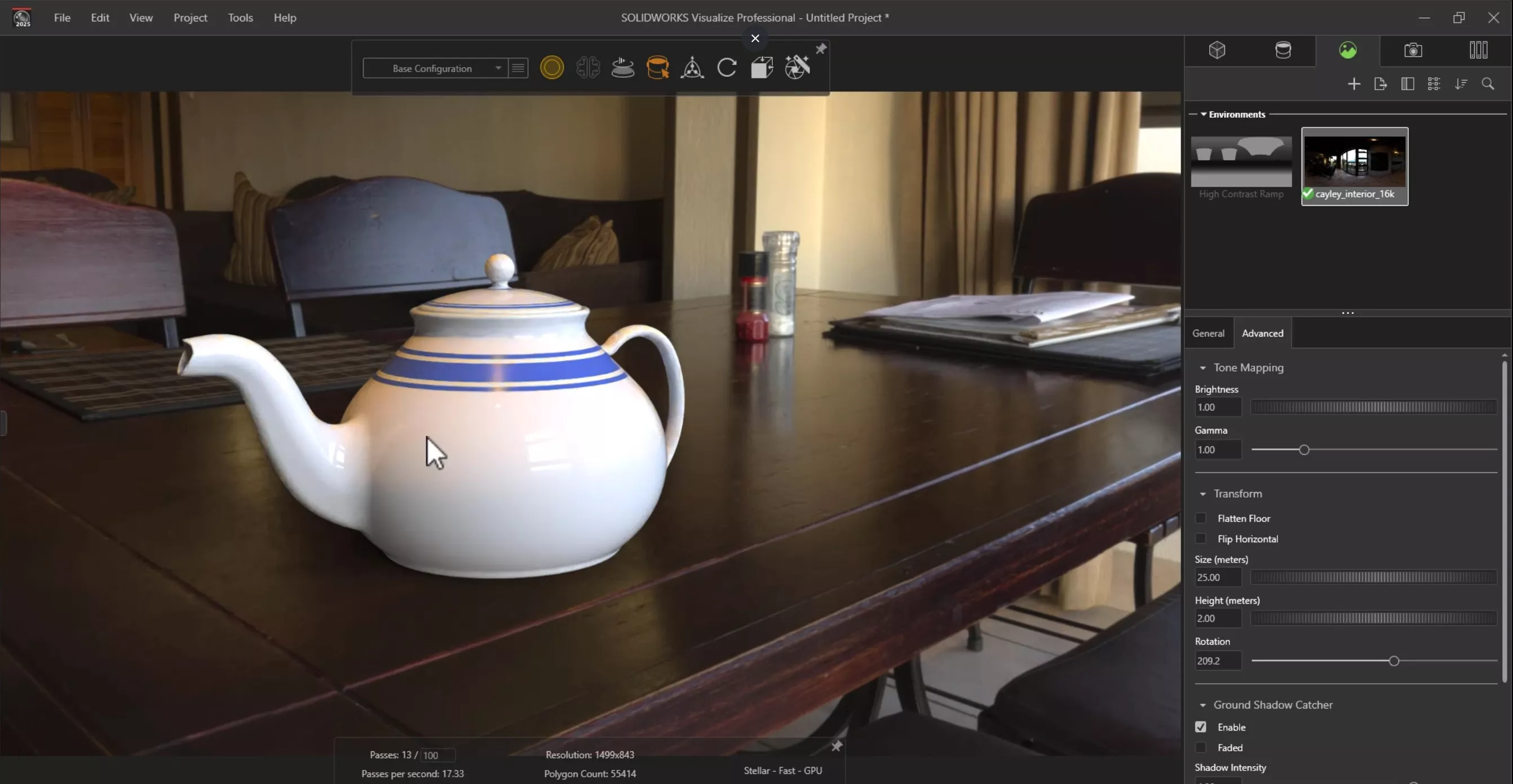
Task: Click the yellow ring render mode icon
Action: 551,68
